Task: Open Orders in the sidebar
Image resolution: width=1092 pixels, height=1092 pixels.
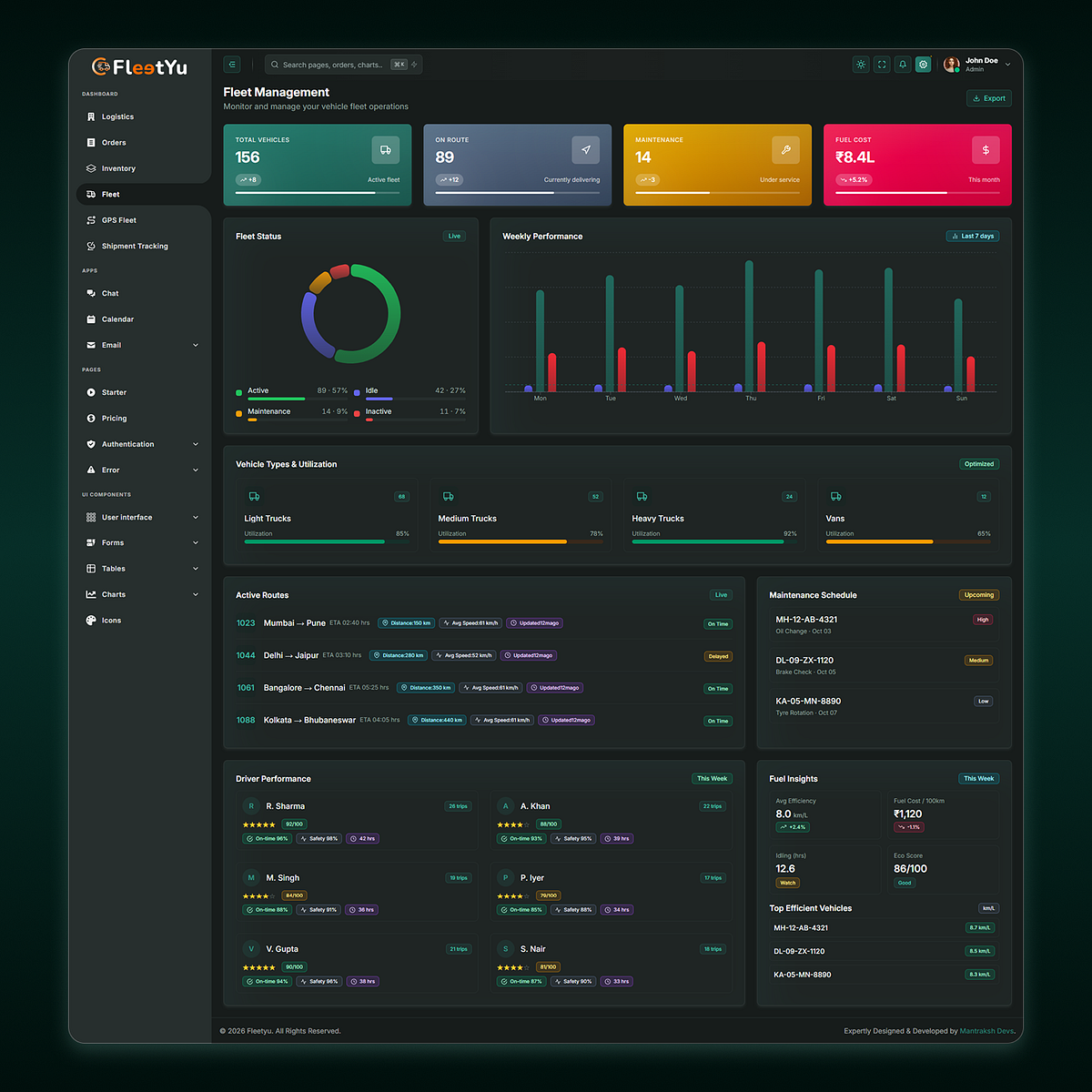Action: (x=114, y=143)
